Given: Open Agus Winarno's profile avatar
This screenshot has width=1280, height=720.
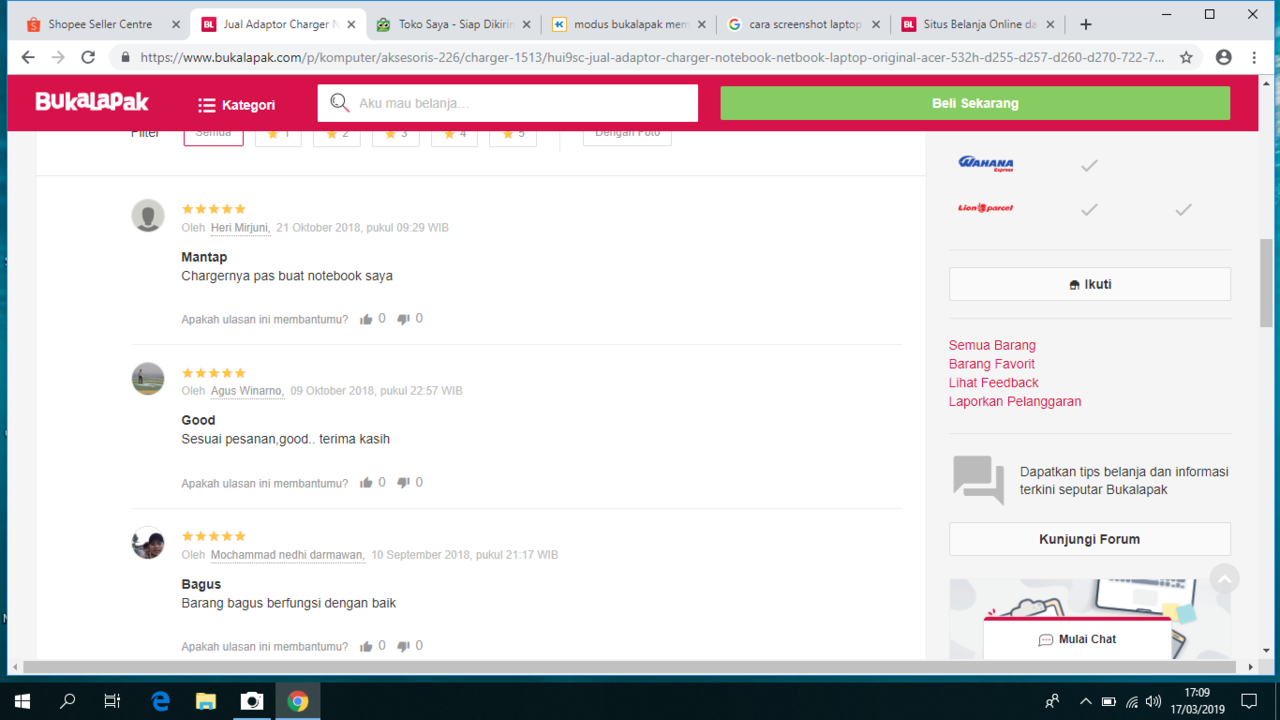Looking at the screenshot, I should [148, 378].
